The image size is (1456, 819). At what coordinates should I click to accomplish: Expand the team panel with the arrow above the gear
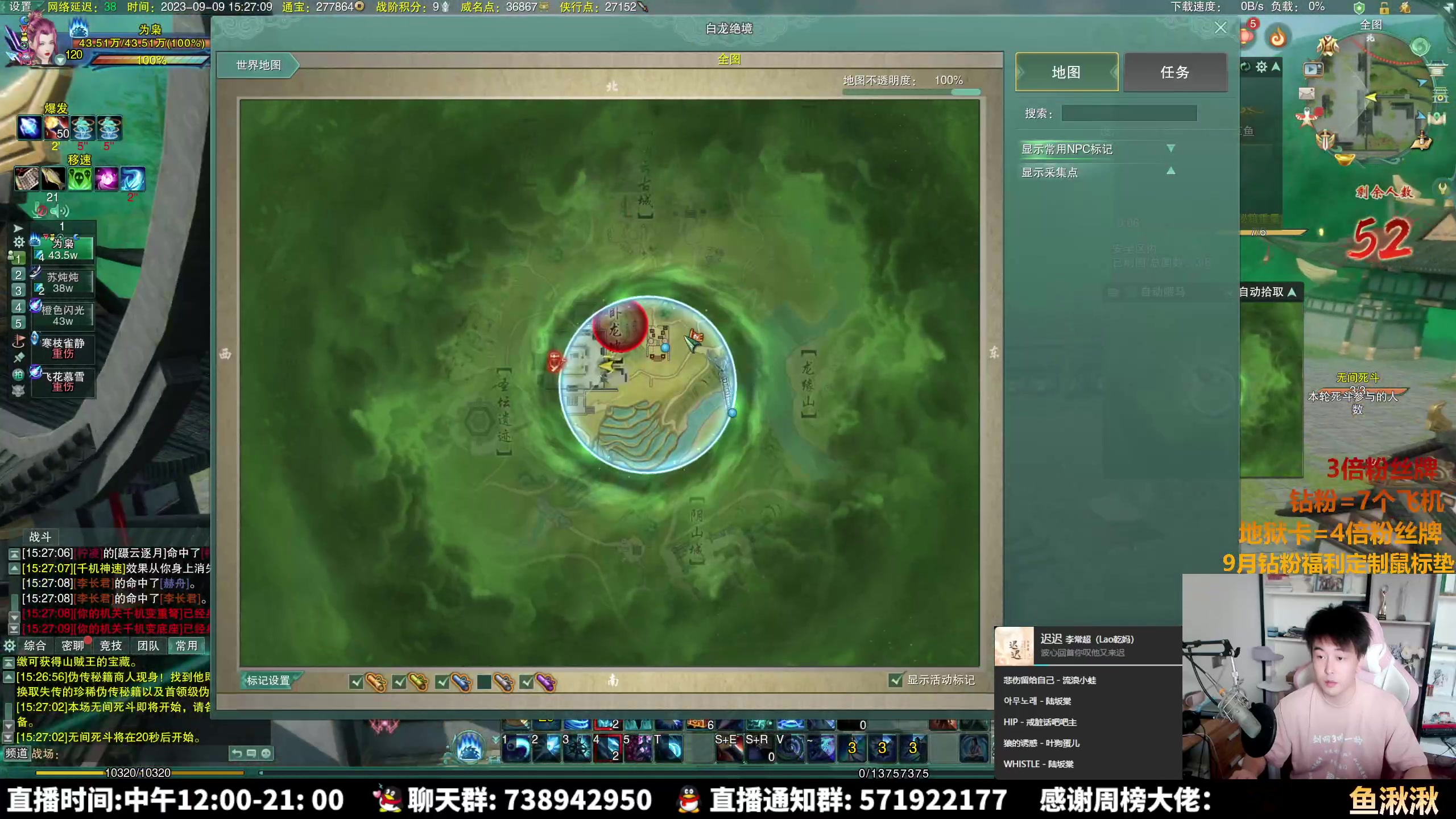pyautogui.click(x=18, y=228)
